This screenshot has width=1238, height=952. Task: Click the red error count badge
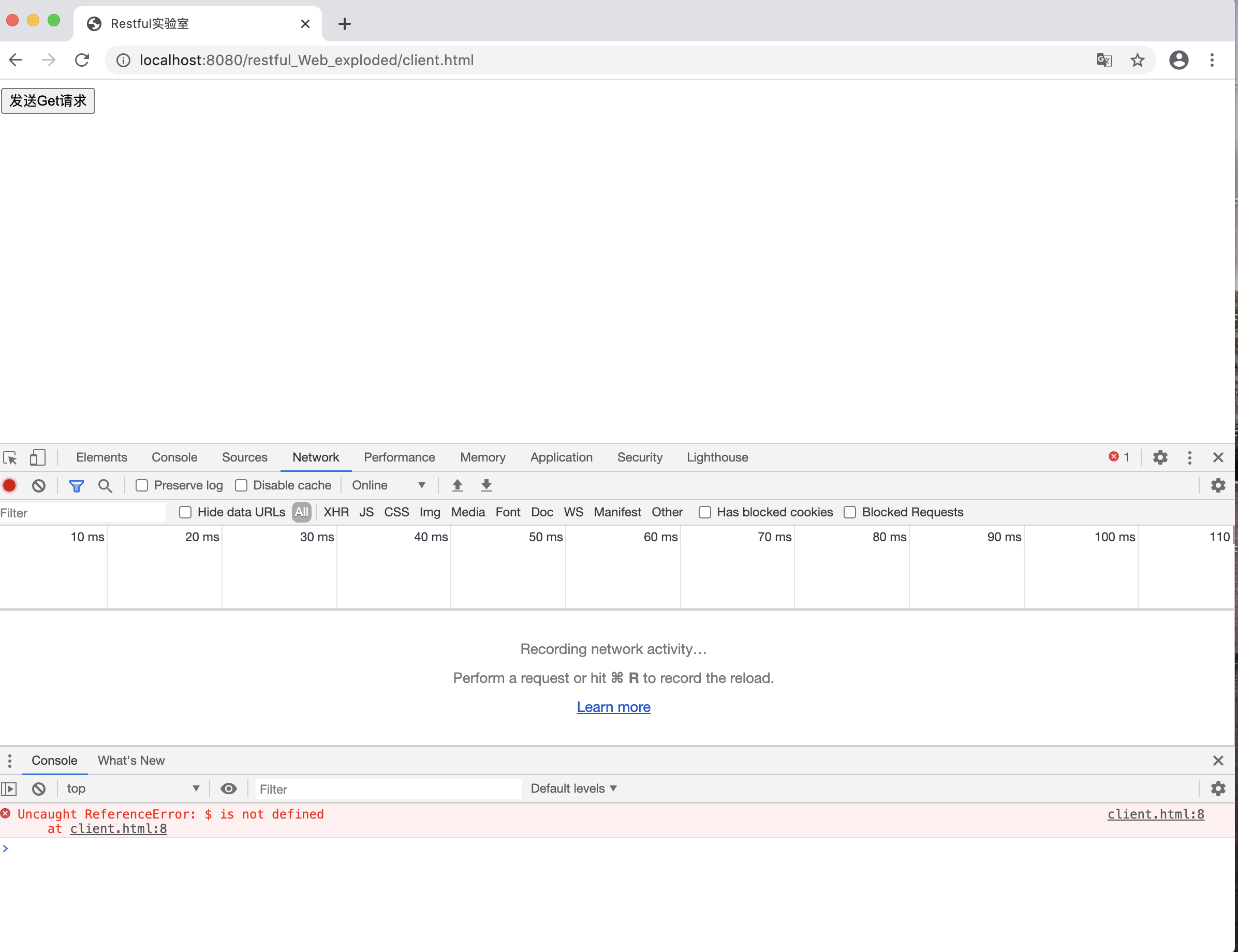coord(1119,457)
